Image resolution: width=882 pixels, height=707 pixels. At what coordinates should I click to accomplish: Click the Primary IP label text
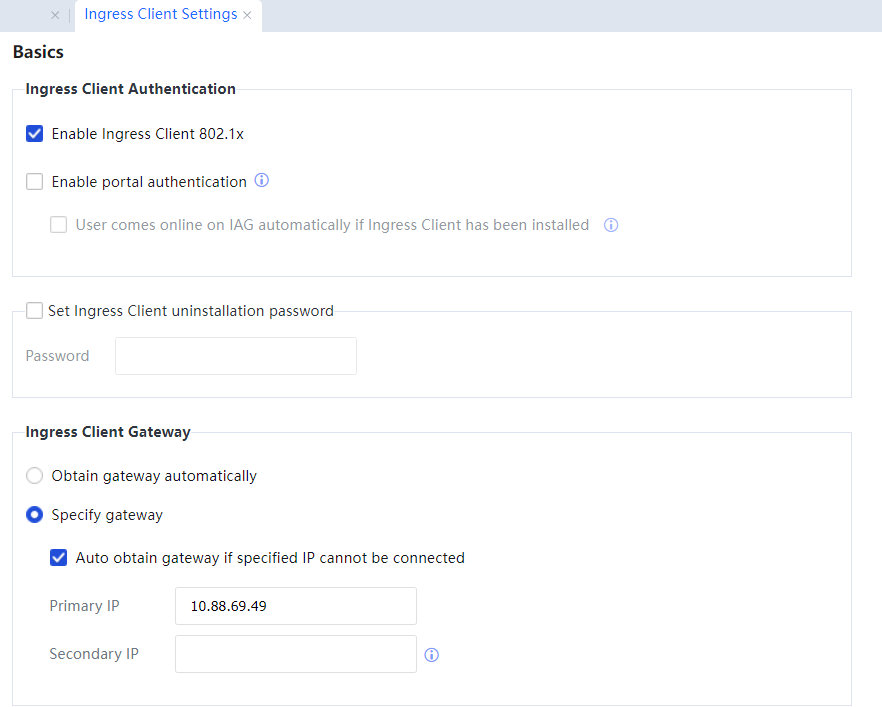pos(84,606)
